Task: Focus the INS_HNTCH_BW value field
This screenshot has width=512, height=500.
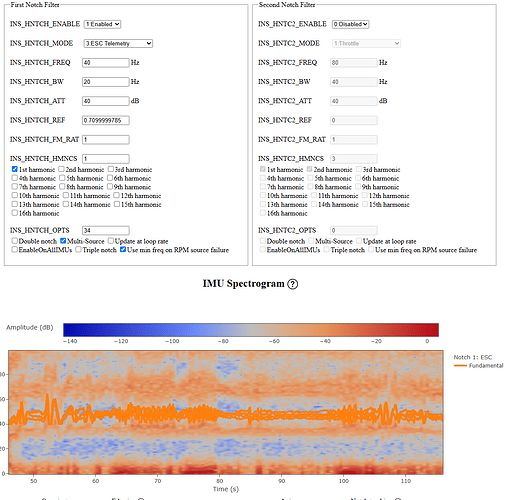Action: tap(106, 82)
